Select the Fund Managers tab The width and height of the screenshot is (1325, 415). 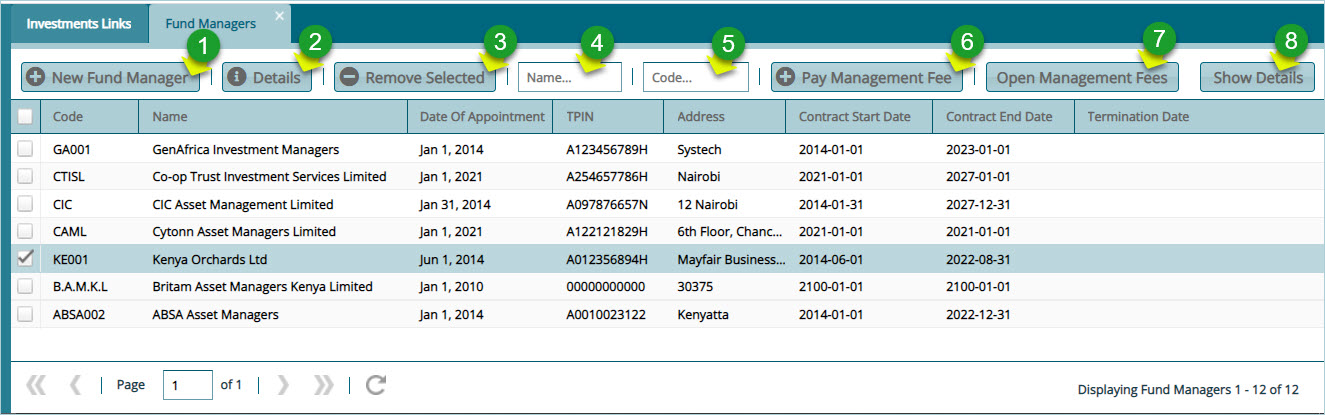[220, 24]
